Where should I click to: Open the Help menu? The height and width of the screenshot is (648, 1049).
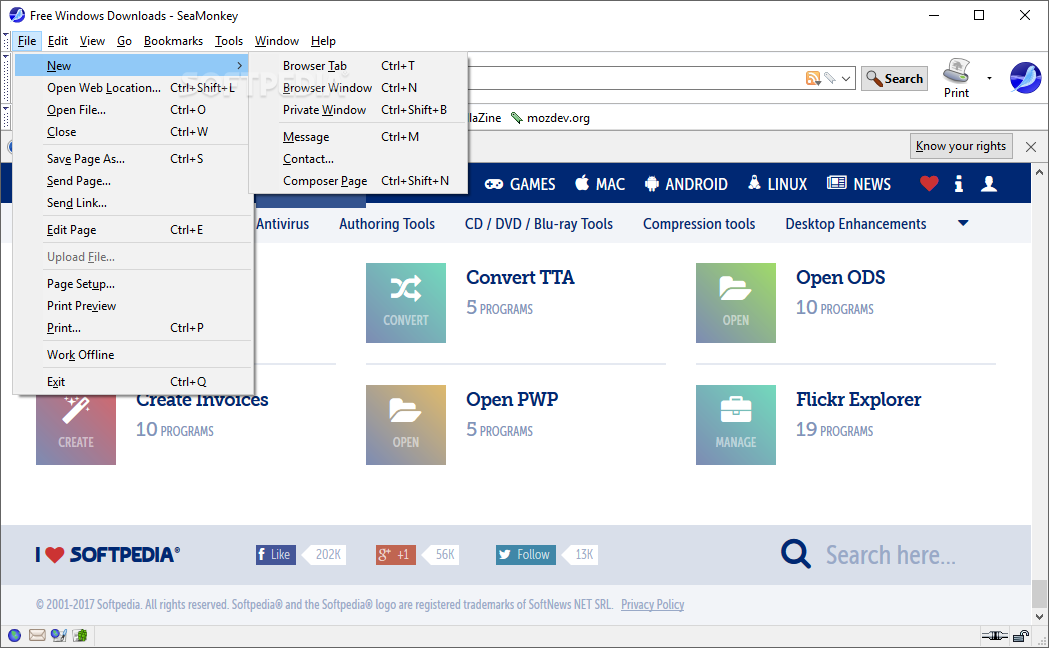[323, 41]
